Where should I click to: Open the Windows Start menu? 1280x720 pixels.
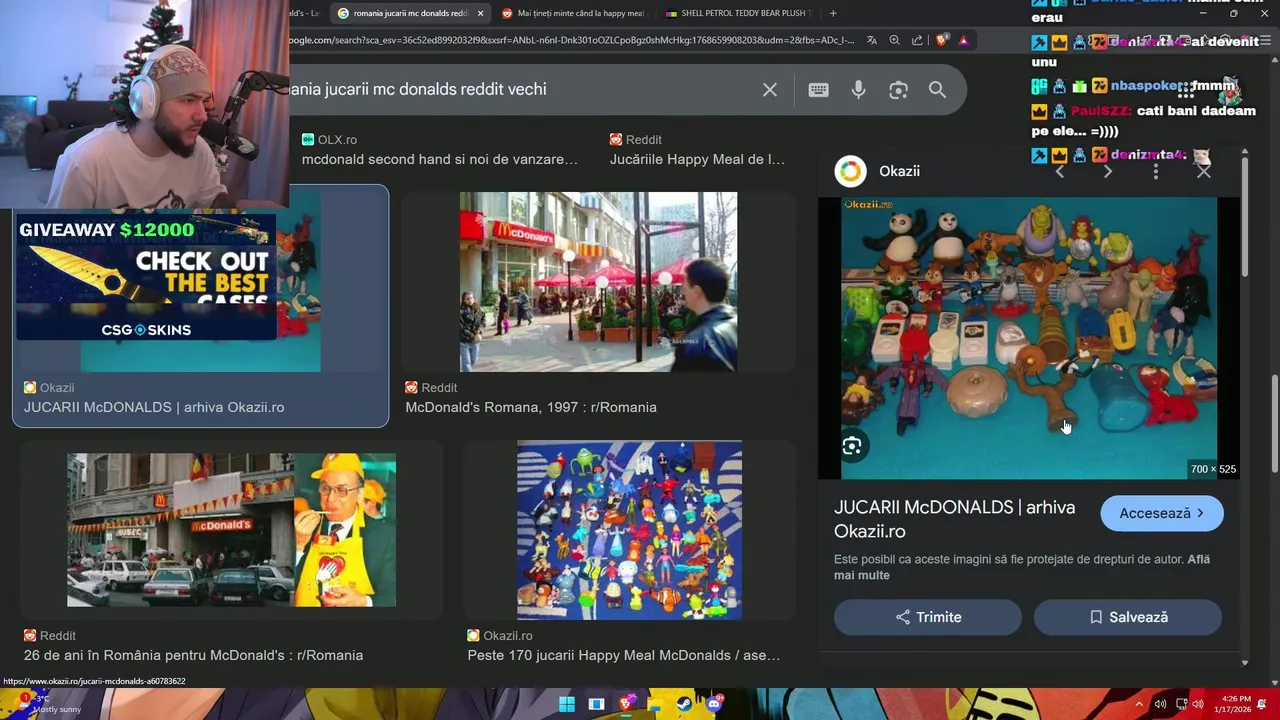point(567,704)
